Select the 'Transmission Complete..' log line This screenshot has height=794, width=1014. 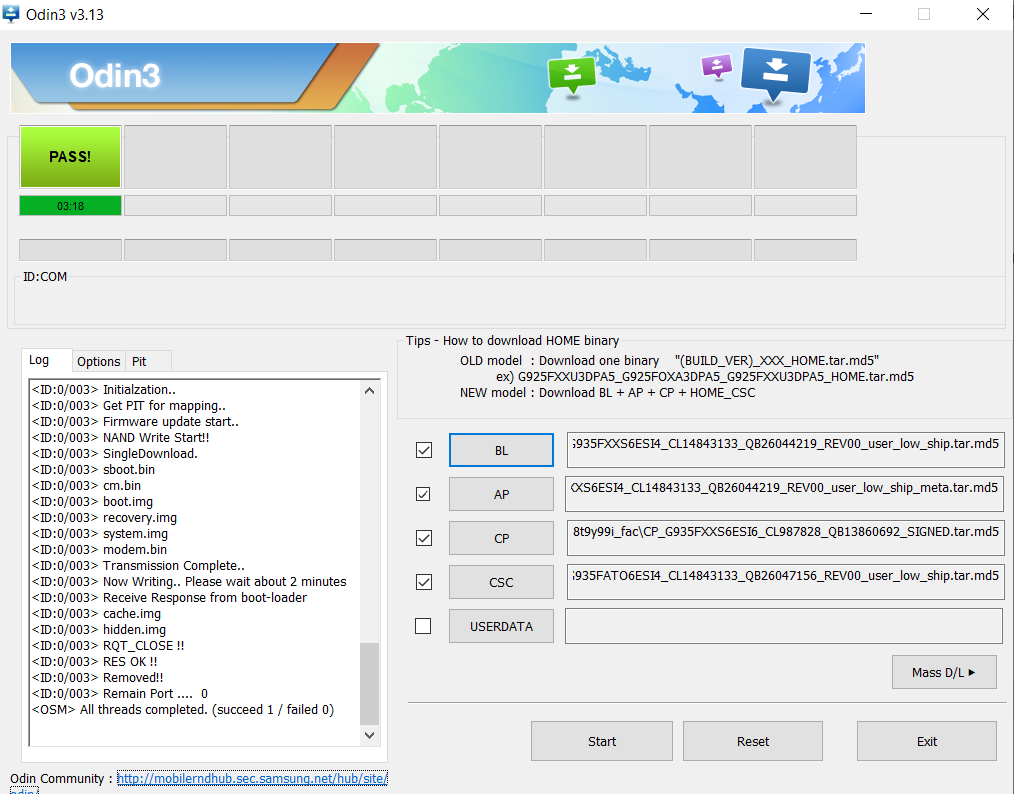tap(138, 566)
